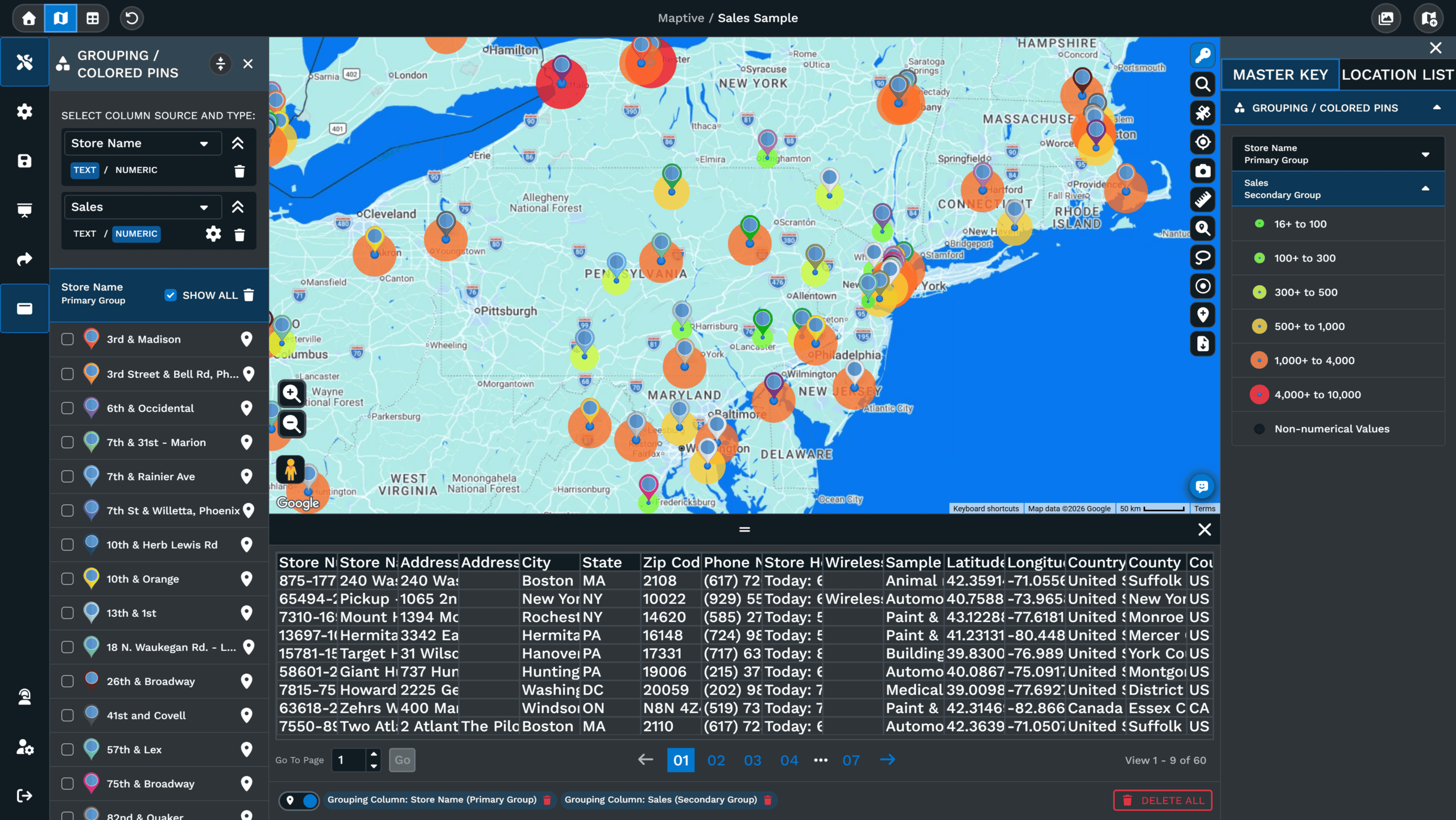The image size is (1456, 820).
Task: Open the gallery image icon at top right
Action: [1386, 18]
